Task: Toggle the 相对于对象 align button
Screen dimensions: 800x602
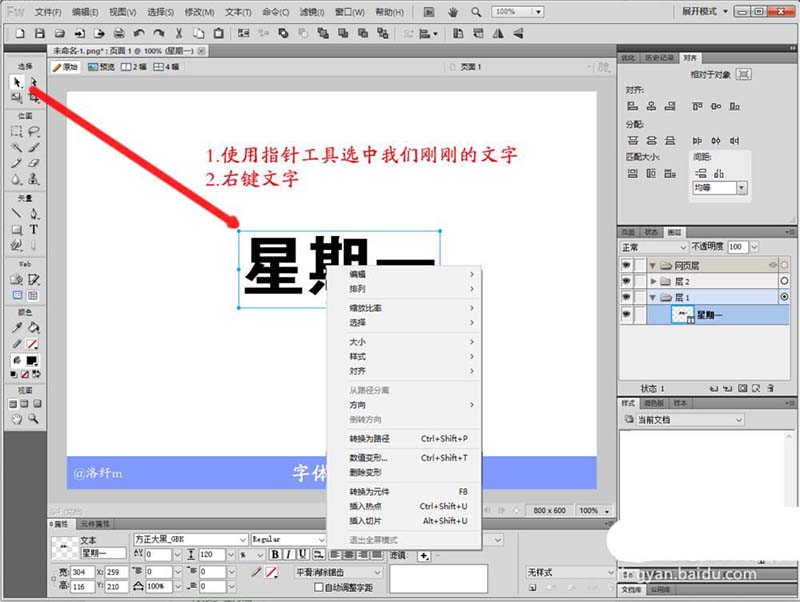Action: click(x=744, y=74)
